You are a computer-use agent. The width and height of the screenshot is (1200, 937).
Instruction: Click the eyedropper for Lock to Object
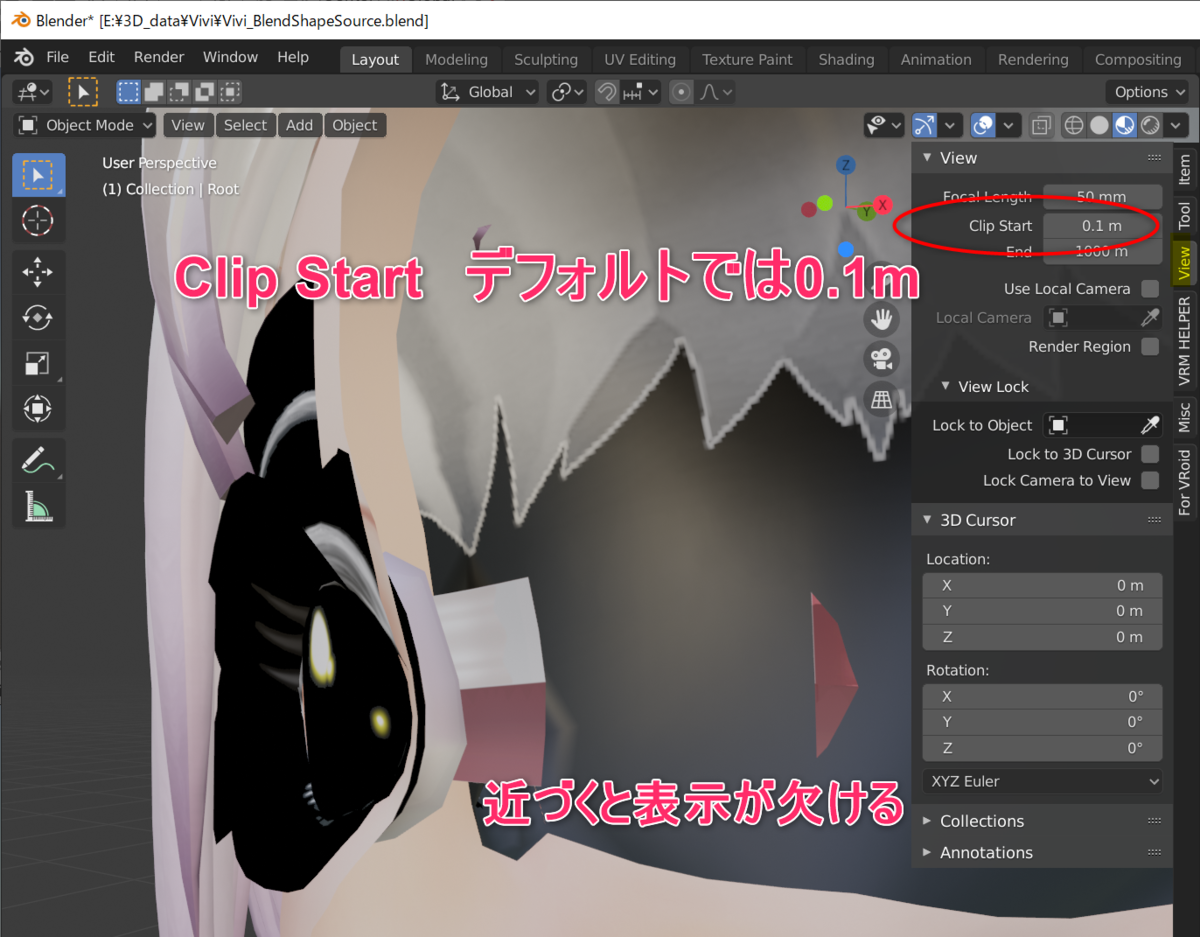click(1150, 426)
